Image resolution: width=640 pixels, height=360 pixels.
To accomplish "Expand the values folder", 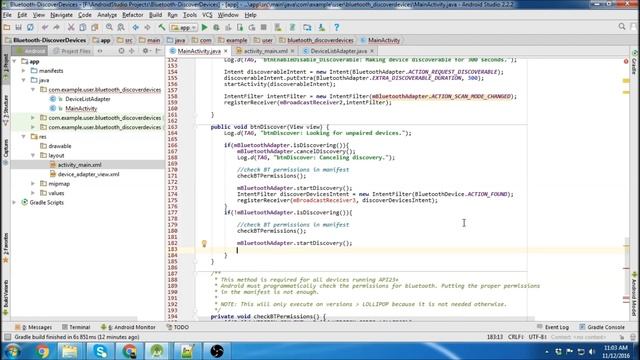I will [33, 193].
